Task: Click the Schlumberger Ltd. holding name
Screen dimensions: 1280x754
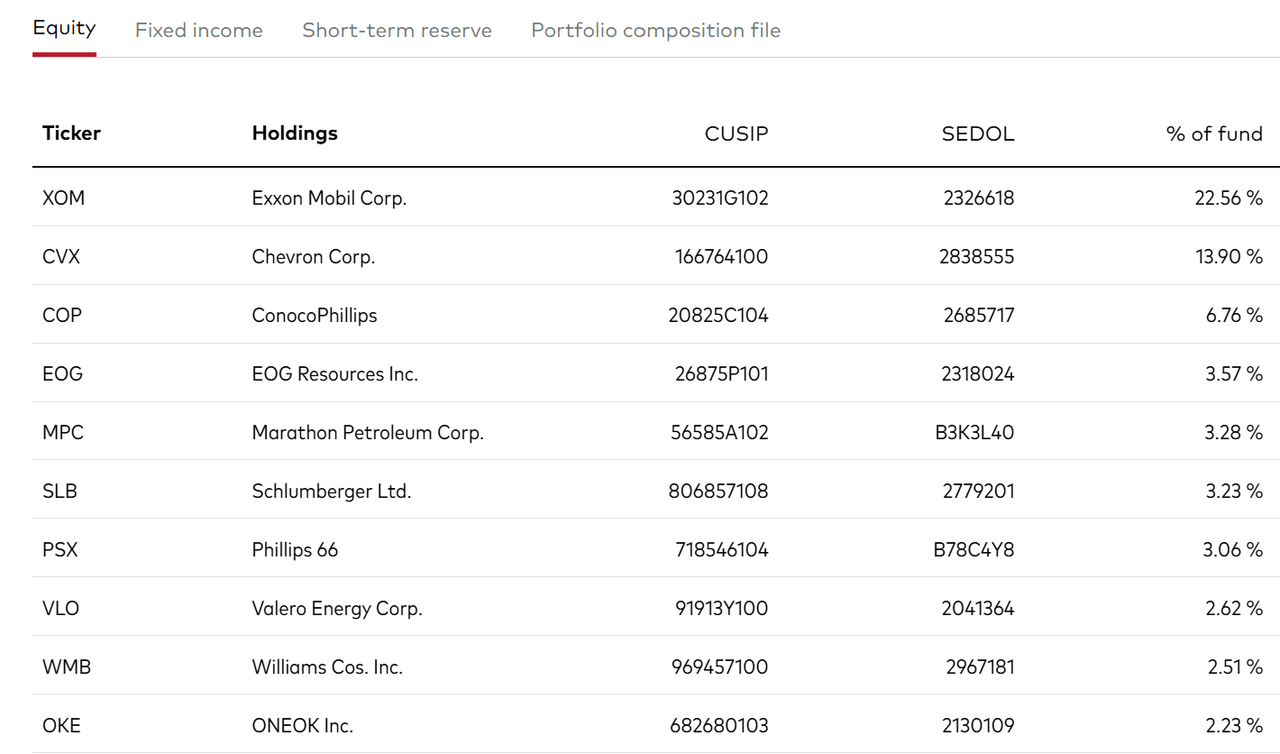Action: [x=332, y=491]
